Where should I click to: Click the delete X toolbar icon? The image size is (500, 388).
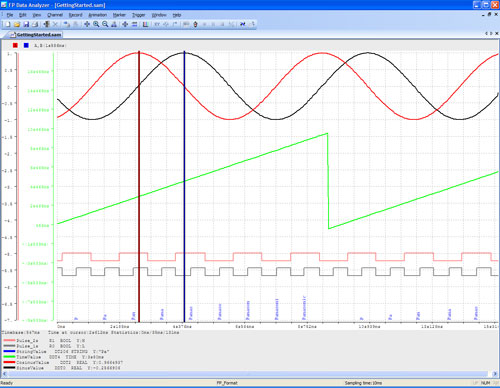(x=55, y=24)
